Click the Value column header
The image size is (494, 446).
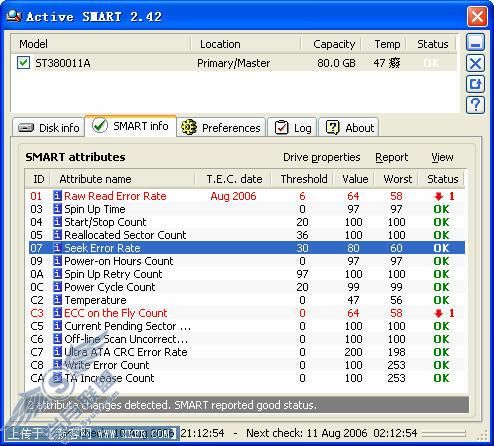[x=354, y=179]
